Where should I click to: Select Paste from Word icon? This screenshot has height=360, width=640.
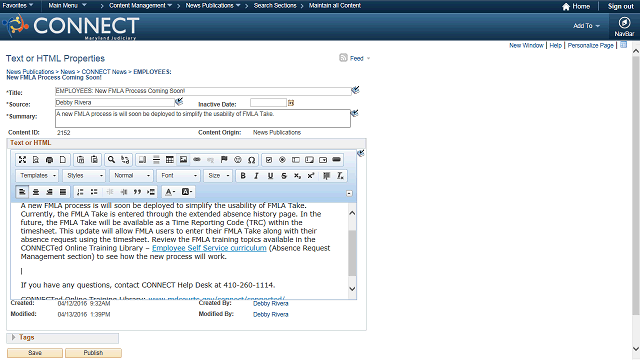[94, 160]
